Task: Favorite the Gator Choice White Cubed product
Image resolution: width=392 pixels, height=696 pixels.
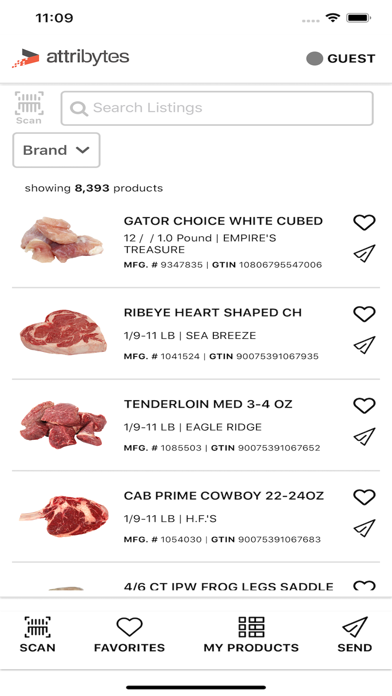Action: tap(364, 222)
